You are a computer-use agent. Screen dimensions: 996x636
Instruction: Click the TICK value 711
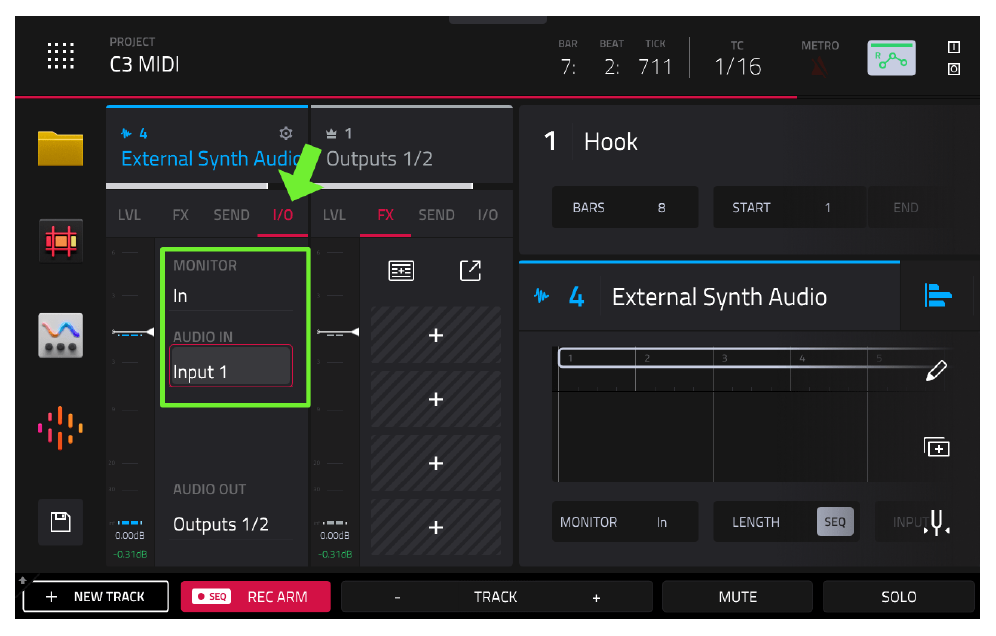click(655, 67)
